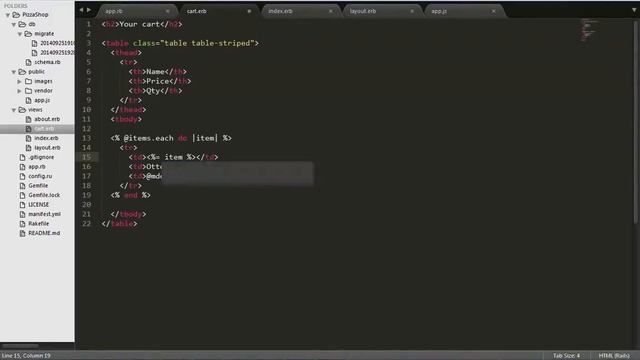Click 'table table-striped' class string
Viewport: 640px width, 360px height.
(207, 43)
